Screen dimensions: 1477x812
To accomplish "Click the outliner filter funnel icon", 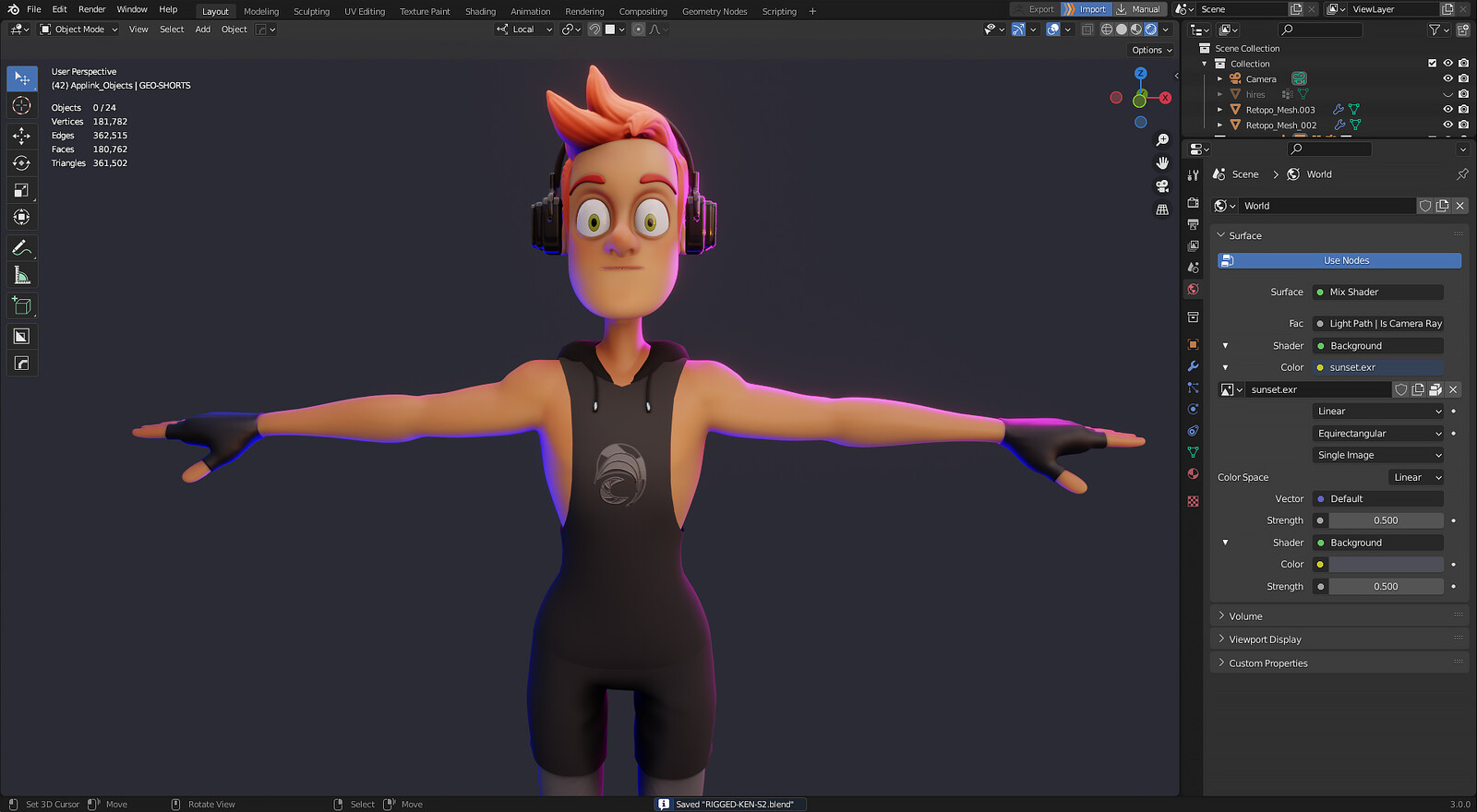I will pyautogui.click(x=1435, y=30).
